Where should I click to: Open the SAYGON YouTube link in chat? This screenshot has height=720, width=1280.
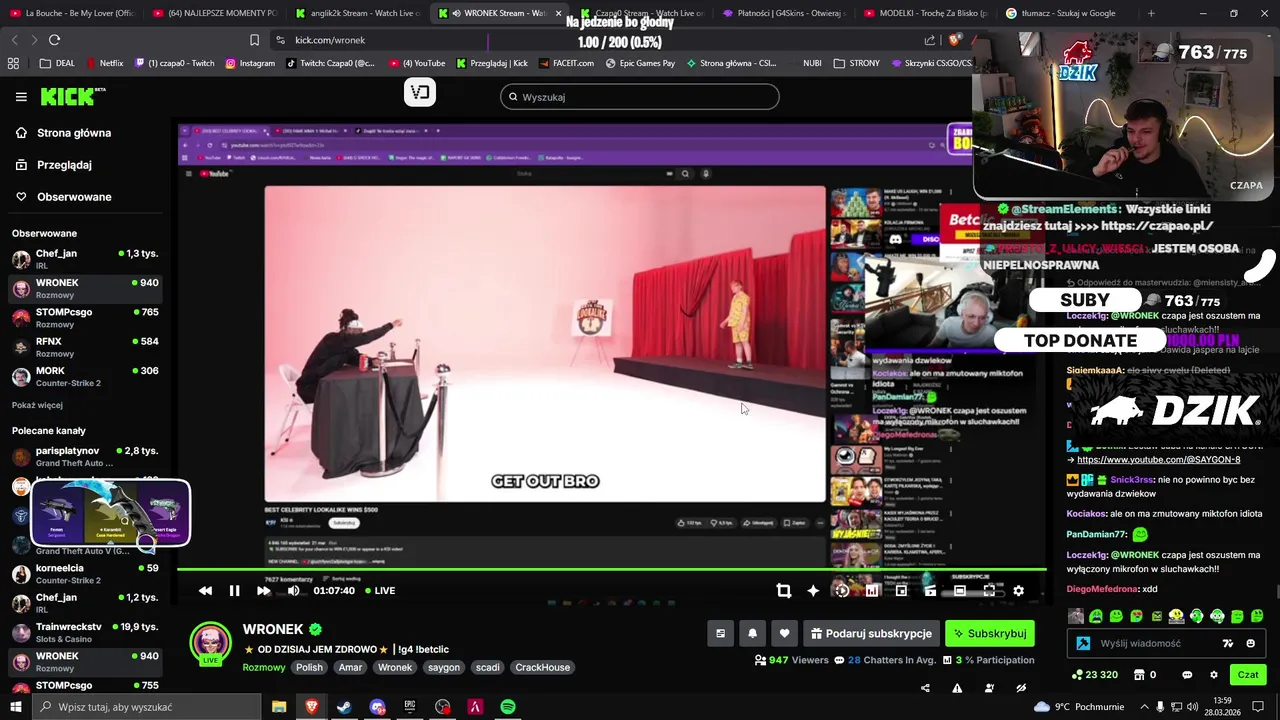coord(1158,460)
